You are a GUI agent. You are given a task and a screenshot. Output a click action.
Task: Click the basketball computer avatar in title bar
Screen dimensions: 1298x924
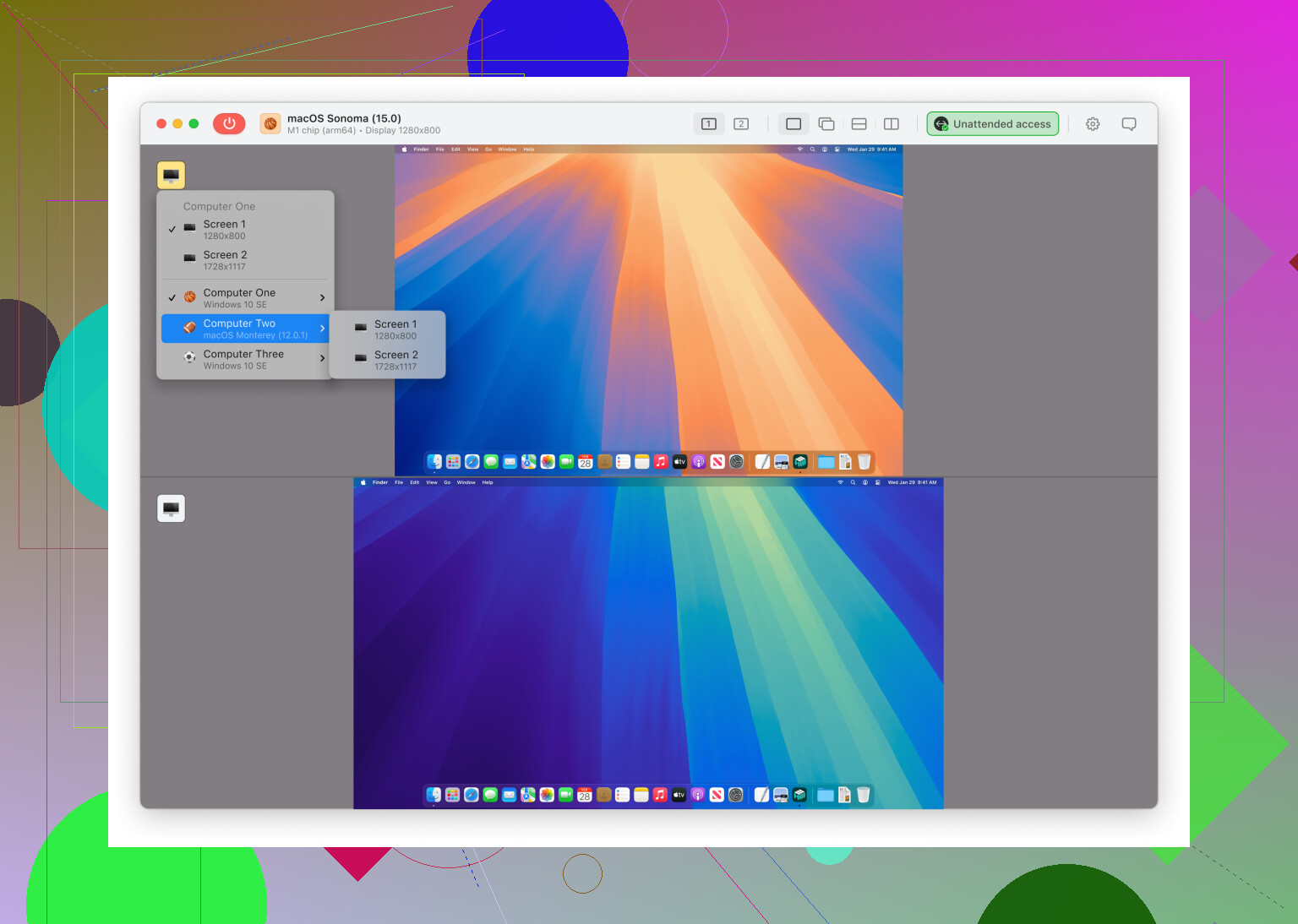coord(270,124)
